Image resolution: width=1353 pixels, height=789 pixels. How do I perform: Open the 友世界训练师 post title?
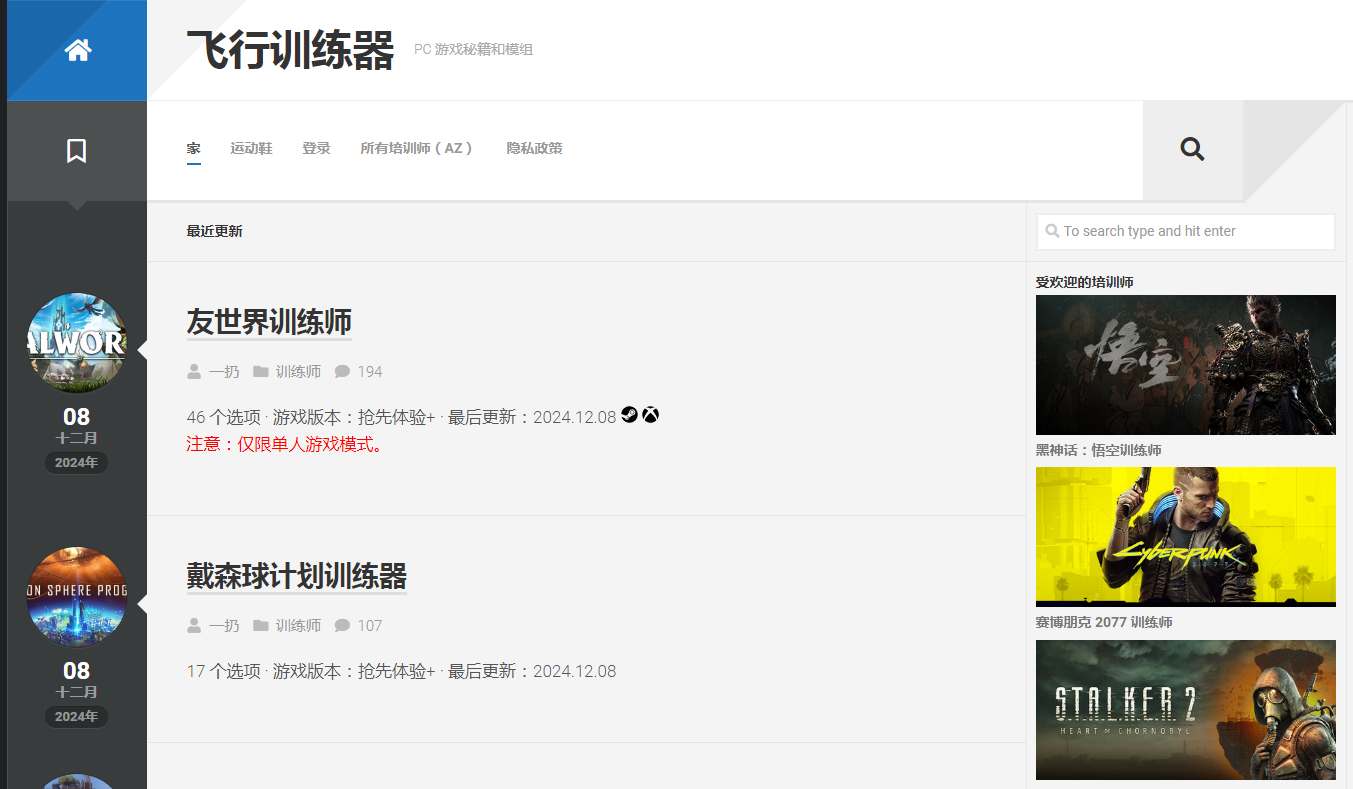[269, 322]
